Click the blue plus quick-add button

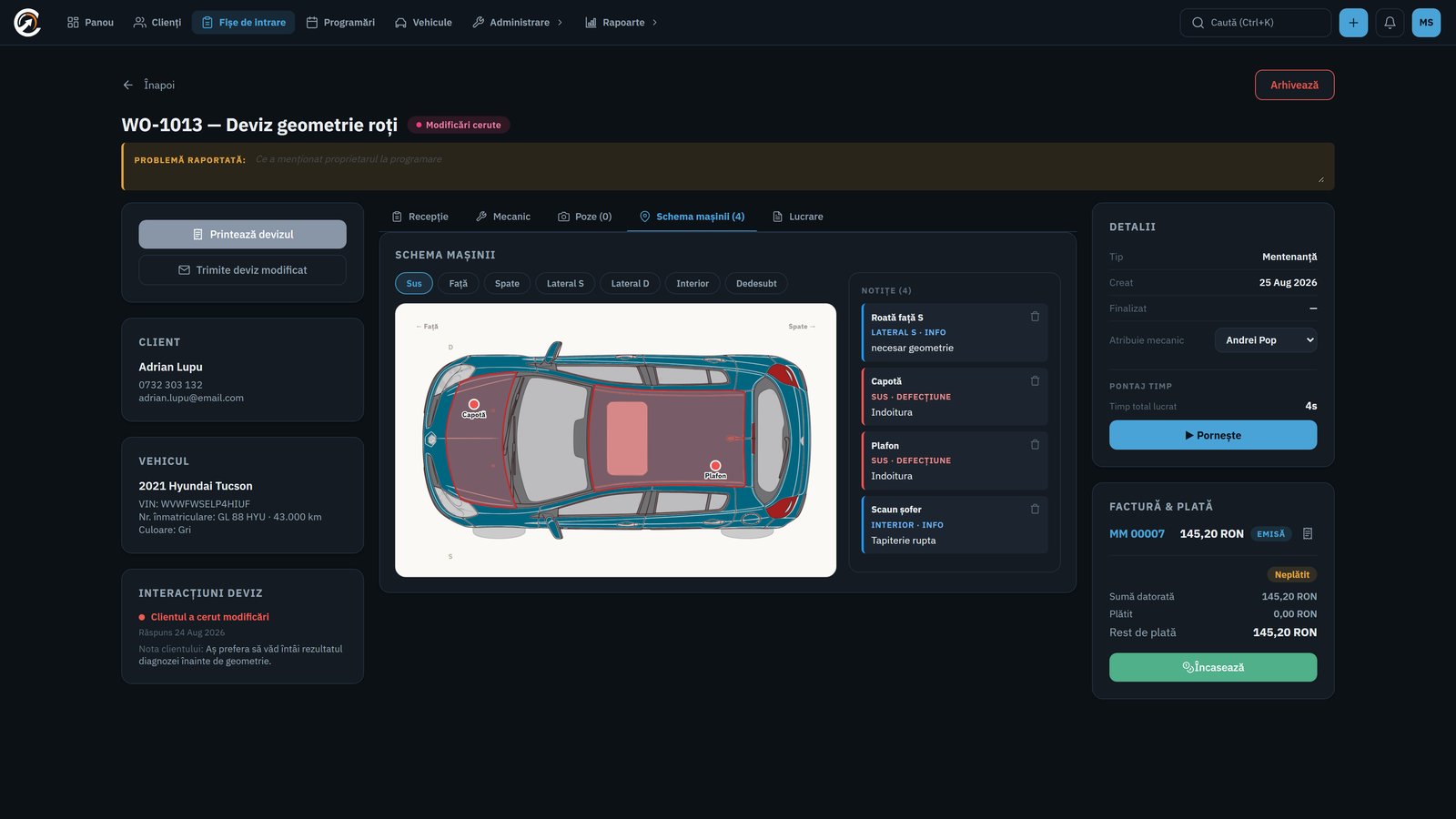pyautogui.click(x=1353, y=23)
